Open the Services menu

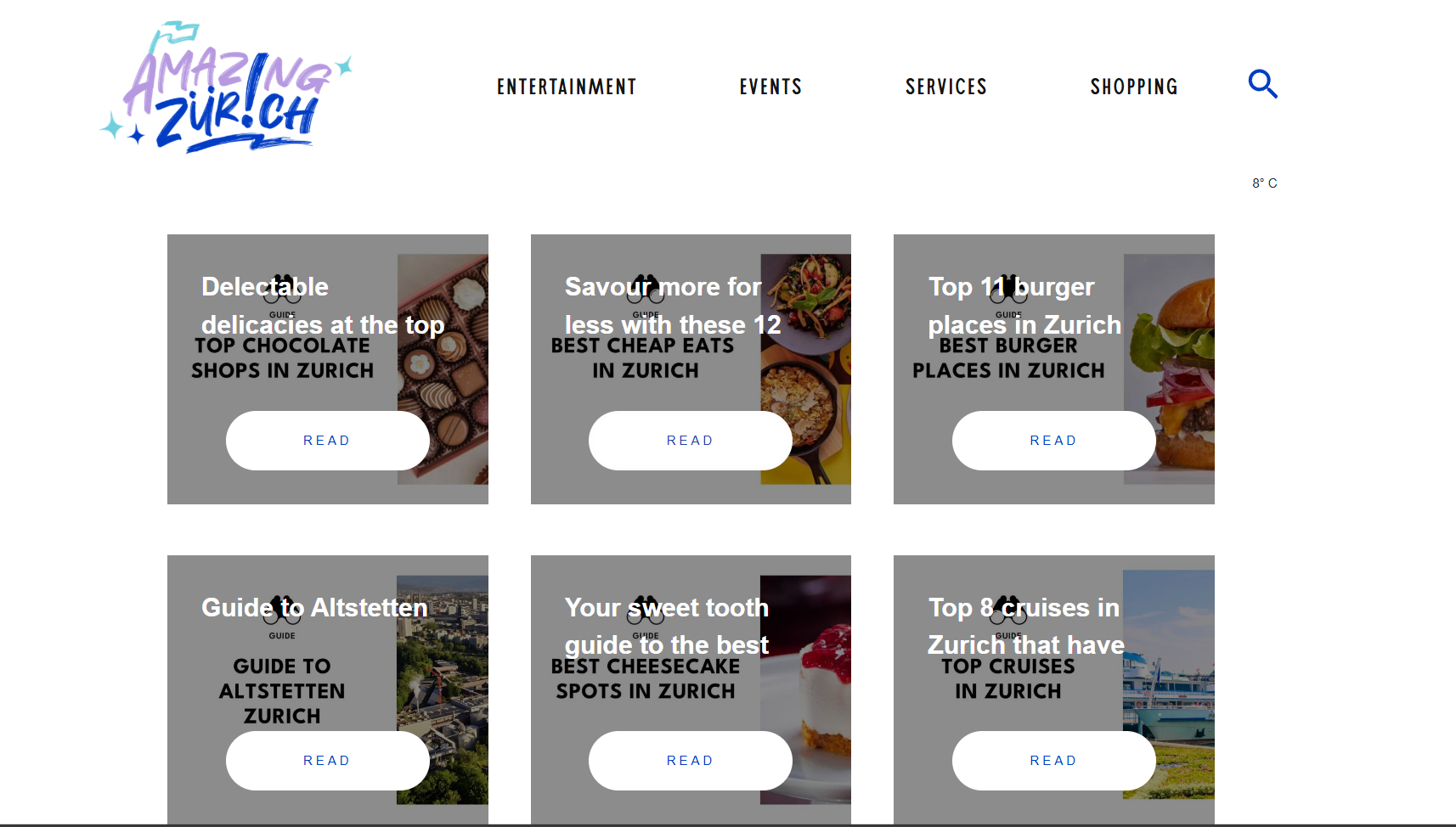(x=945, y=86)
